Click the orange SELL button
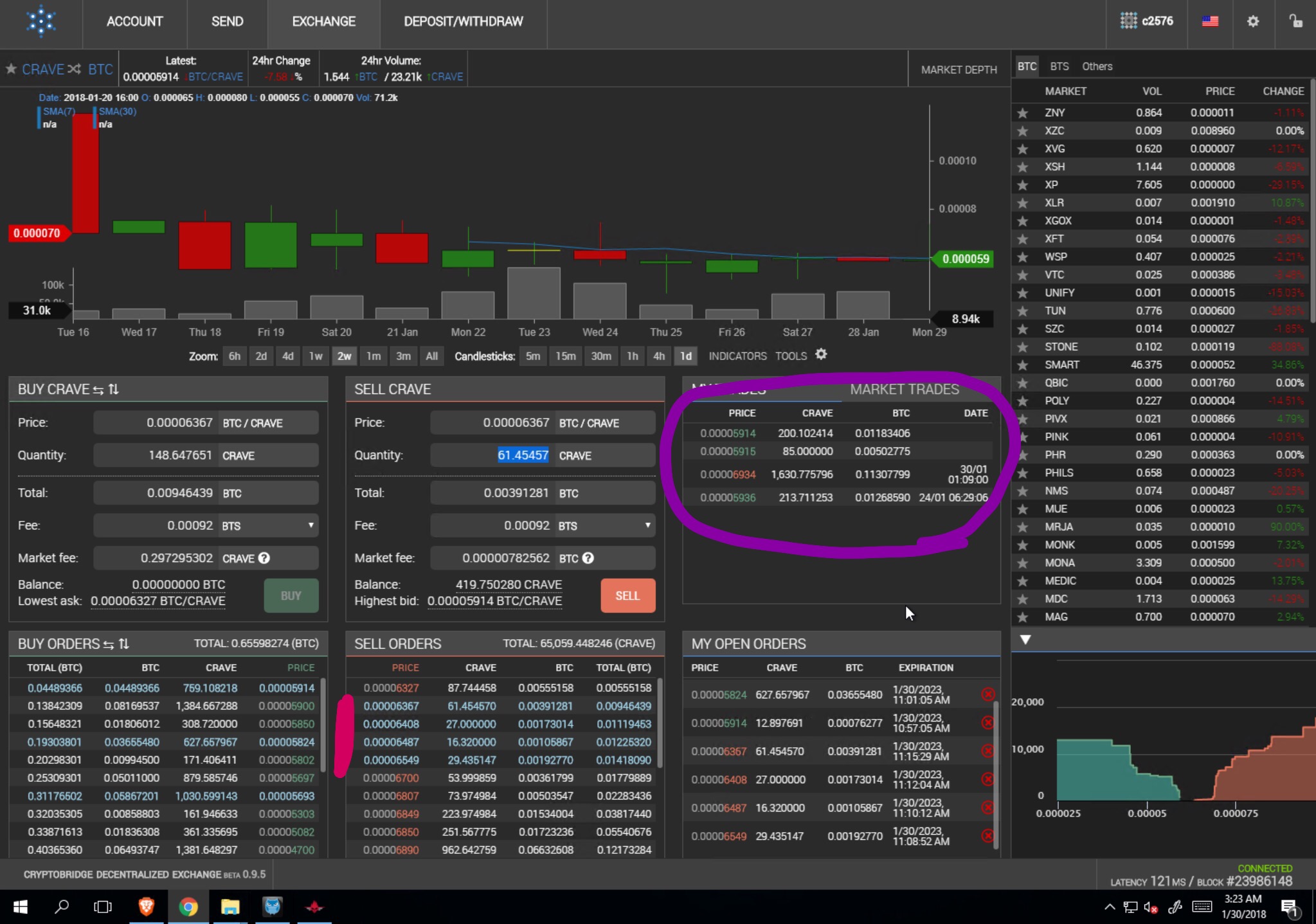Viewport: 1316px width, 924px height. pos(627,595)
